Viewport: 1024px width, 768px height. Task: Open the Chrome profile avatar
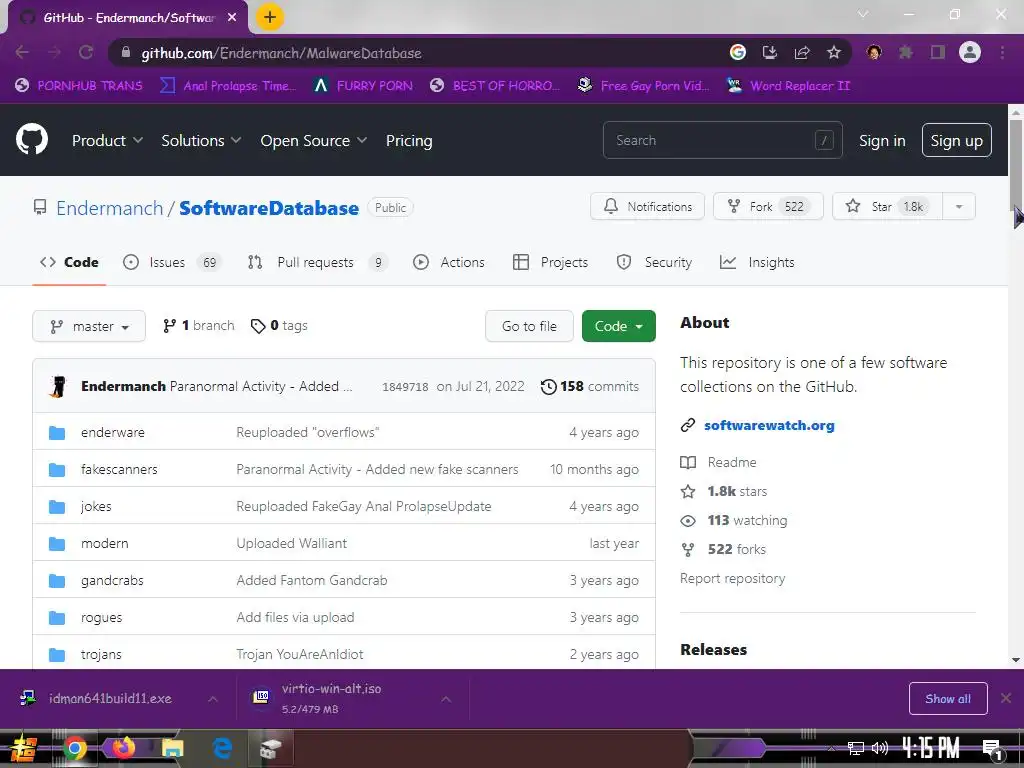(970, 52)
